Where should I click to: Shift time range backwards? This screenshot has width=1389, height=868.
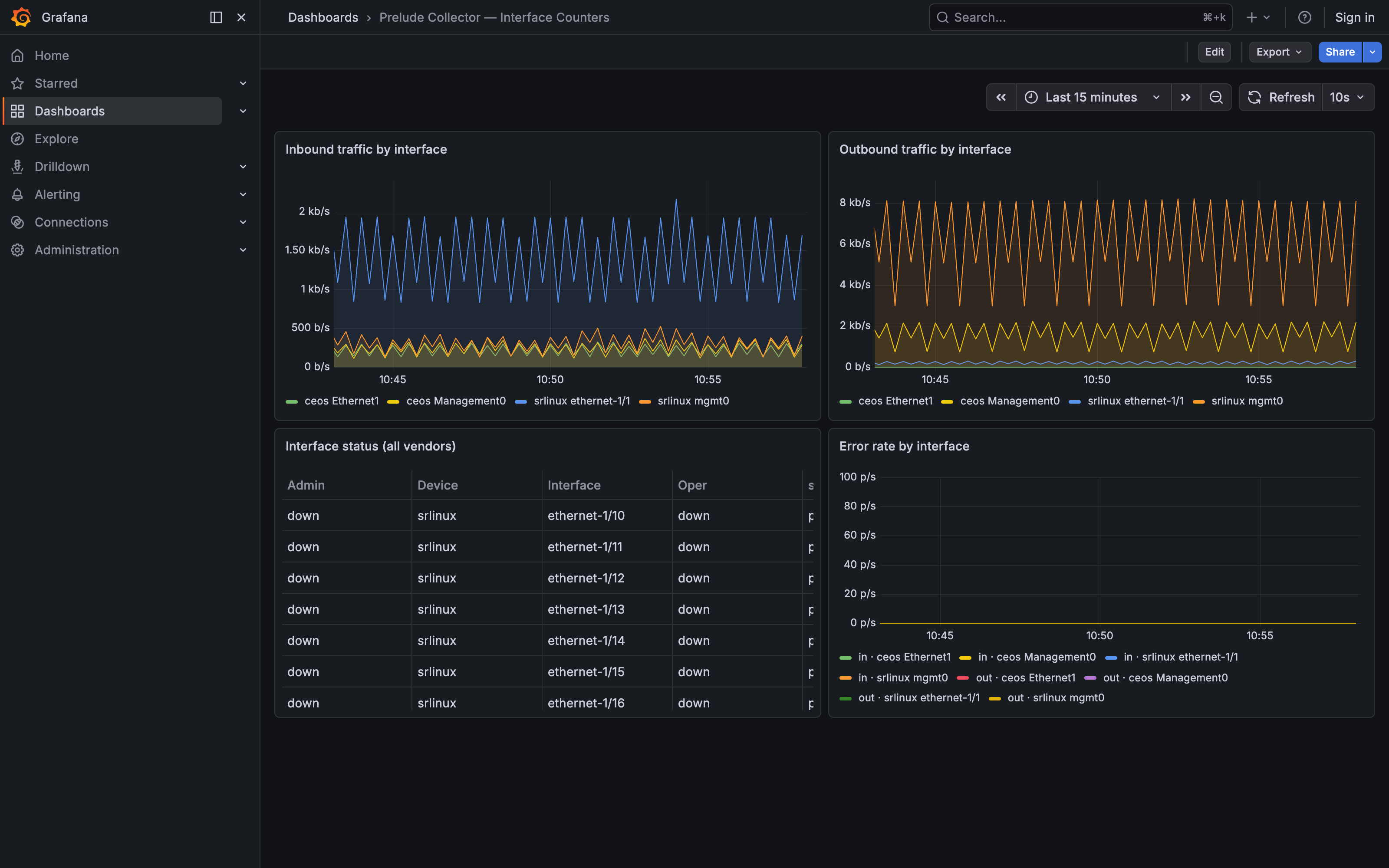coord(1001,97)
